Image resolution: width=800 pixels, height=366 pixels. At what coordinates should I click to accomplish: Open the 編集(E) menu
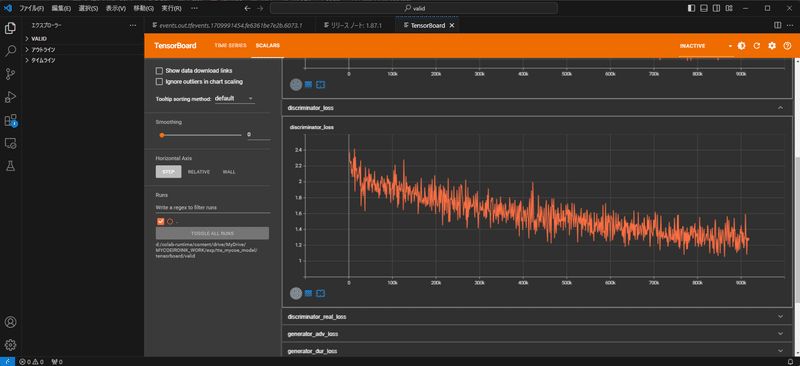click(x=61, y=9)
